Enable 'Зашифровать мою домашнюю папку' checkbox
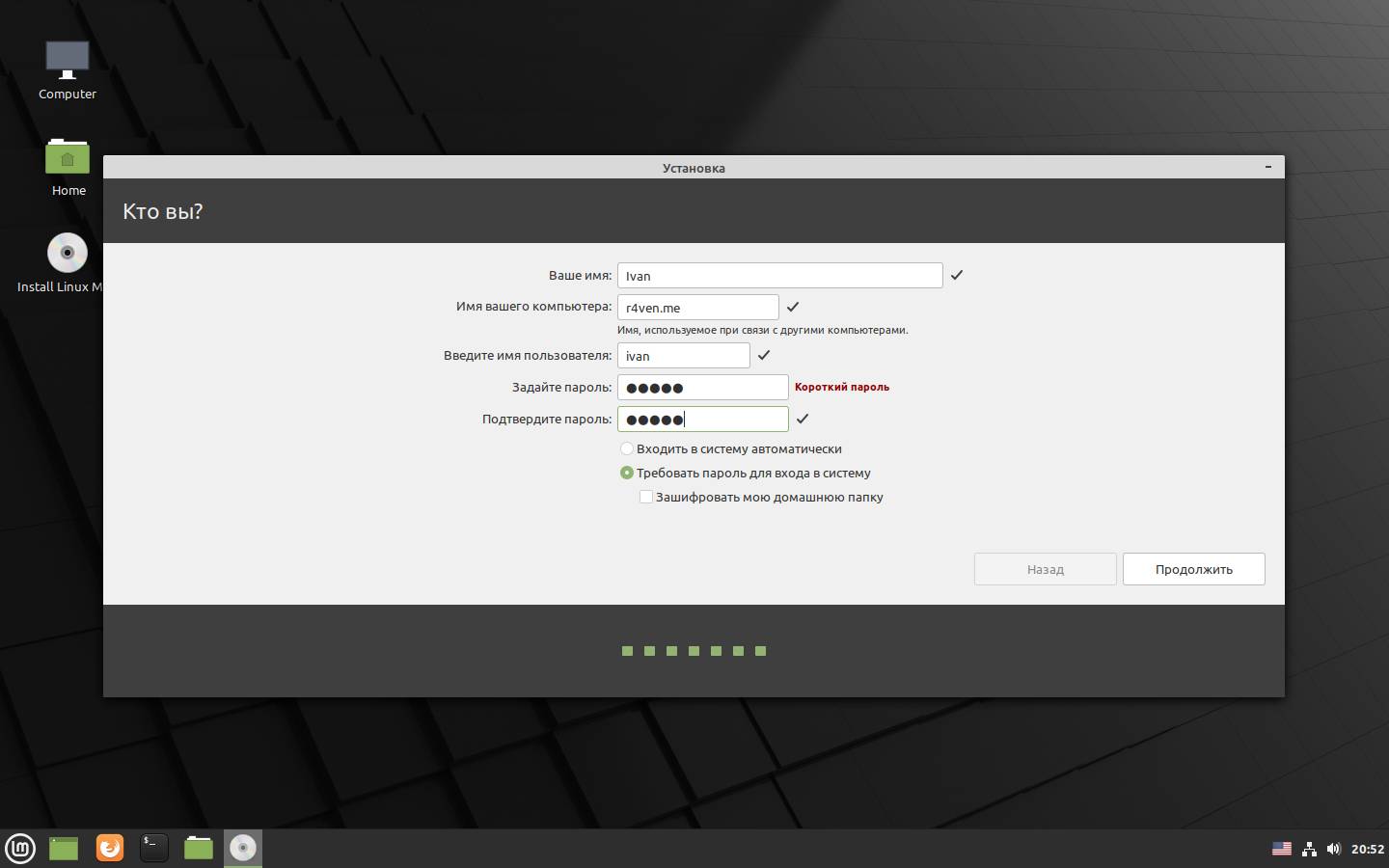This screenshot has width=1389, height=868. coord(646,497)
